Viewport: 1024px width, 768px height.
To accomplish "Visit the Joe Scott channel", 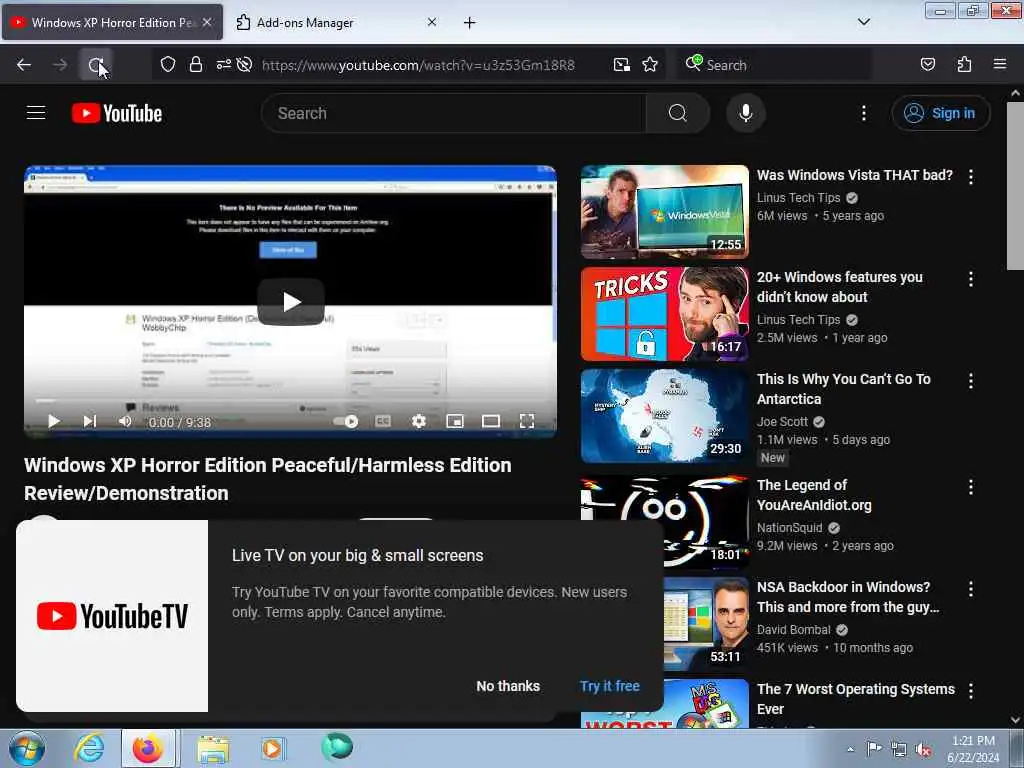I will 782,422.
